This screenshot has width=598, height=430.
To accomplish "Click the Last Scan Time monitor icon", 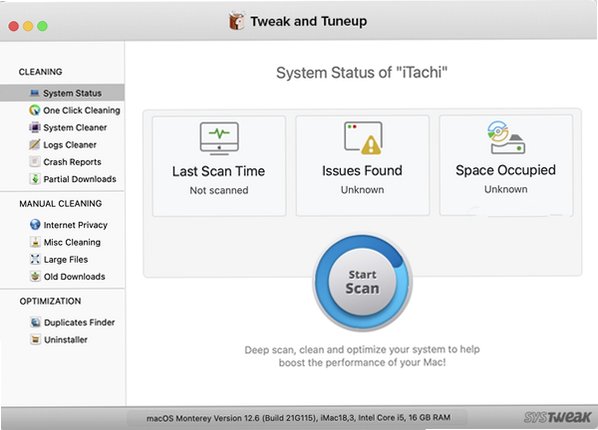I will [219, 139].
